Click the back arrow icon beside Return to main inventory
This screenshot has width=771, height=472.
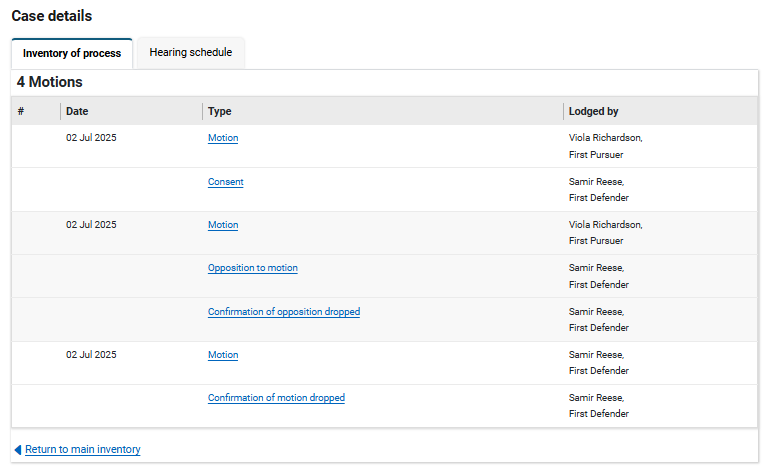click(18, 450)
